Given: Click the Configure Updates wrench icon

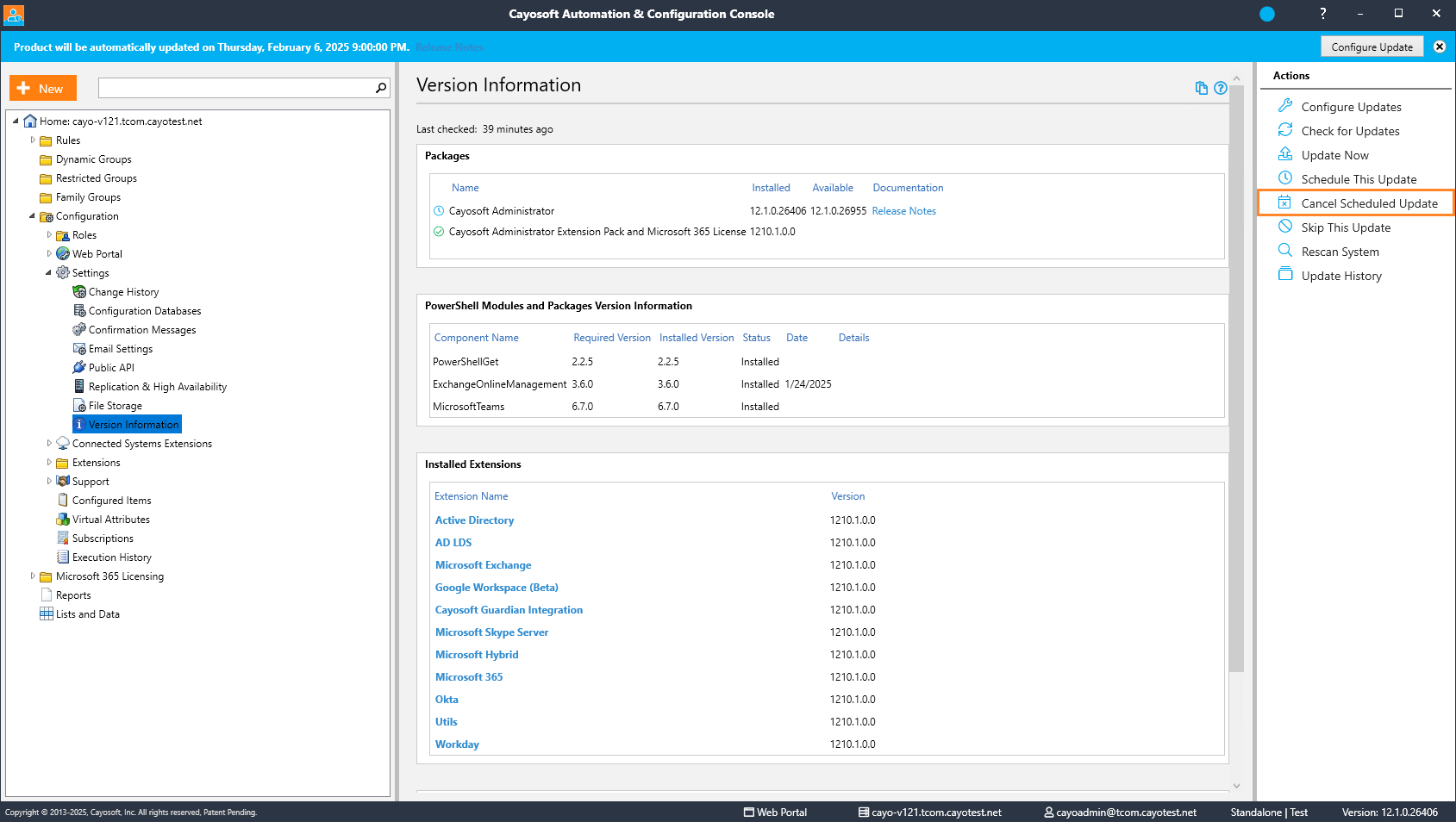Looking at the screenshot, I should 1284,105.
